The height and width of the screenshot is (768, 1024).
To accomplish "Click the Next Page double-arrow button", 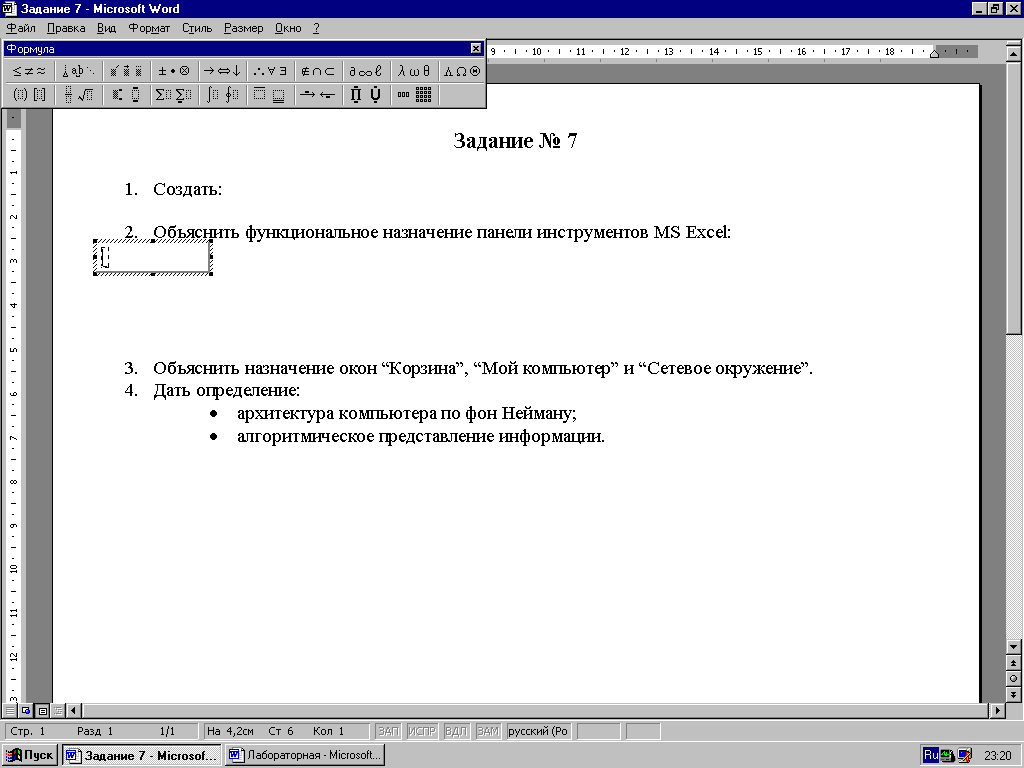I will (1014, 694).
